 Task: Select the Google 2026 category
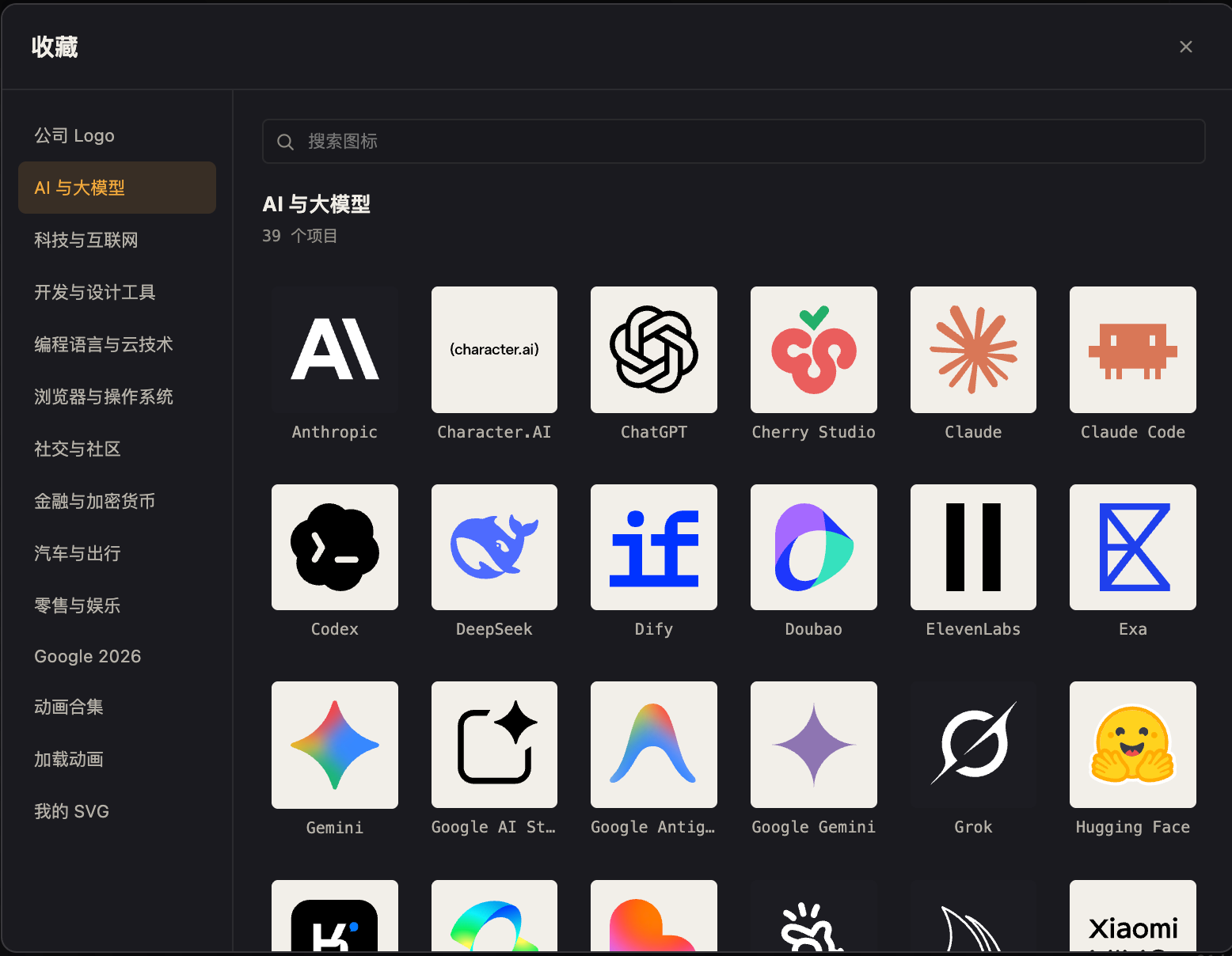click(117, 656)
